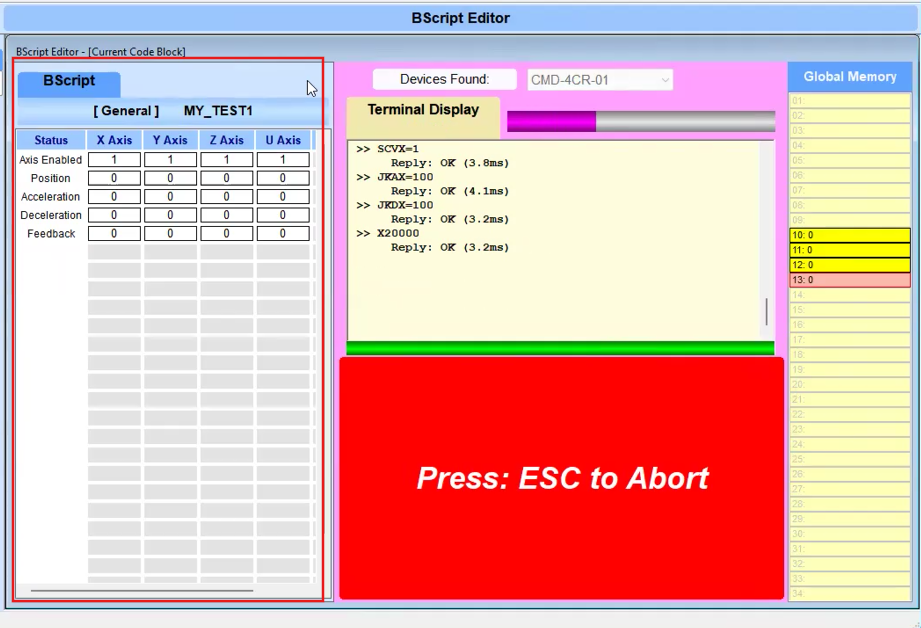Viewport: 921px width, 628px height.
Task: Click the SCVX=1 terminal command line
Action: click(387, 149)
